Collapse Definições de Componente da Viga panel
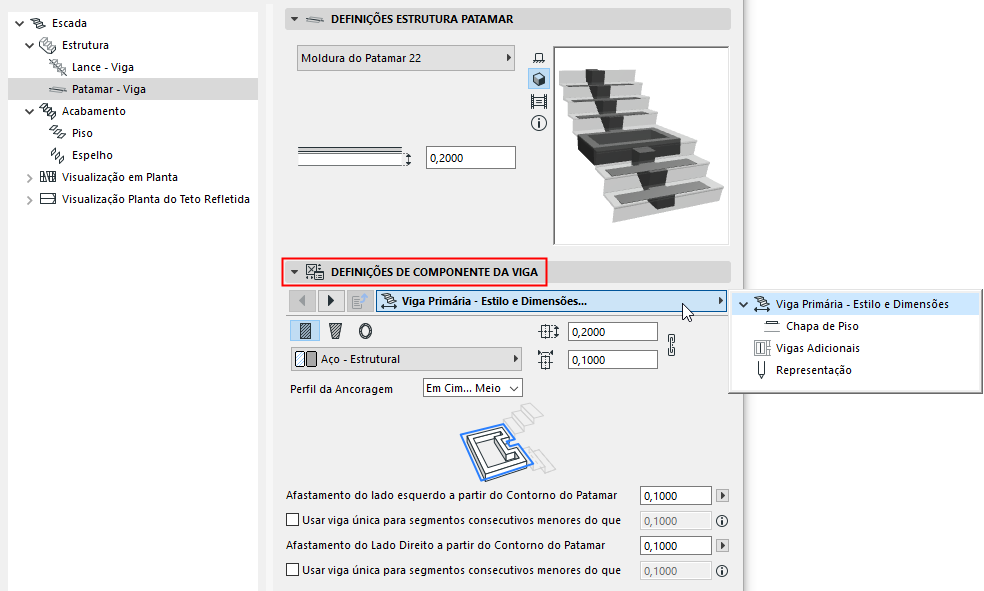 click(x=294, y=272)
